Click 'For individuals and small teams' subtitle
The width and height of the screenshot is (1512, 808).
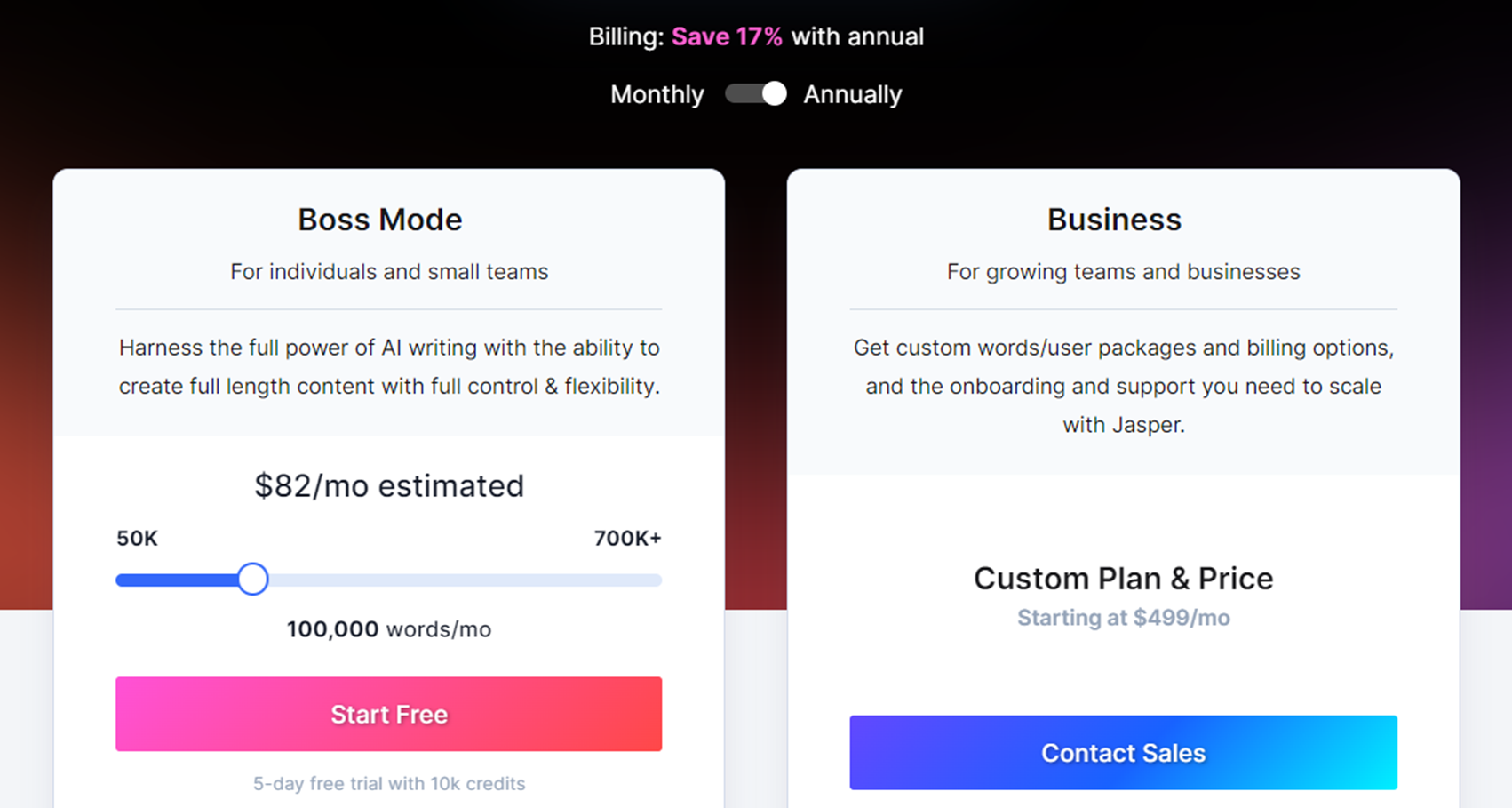(389, 272)
